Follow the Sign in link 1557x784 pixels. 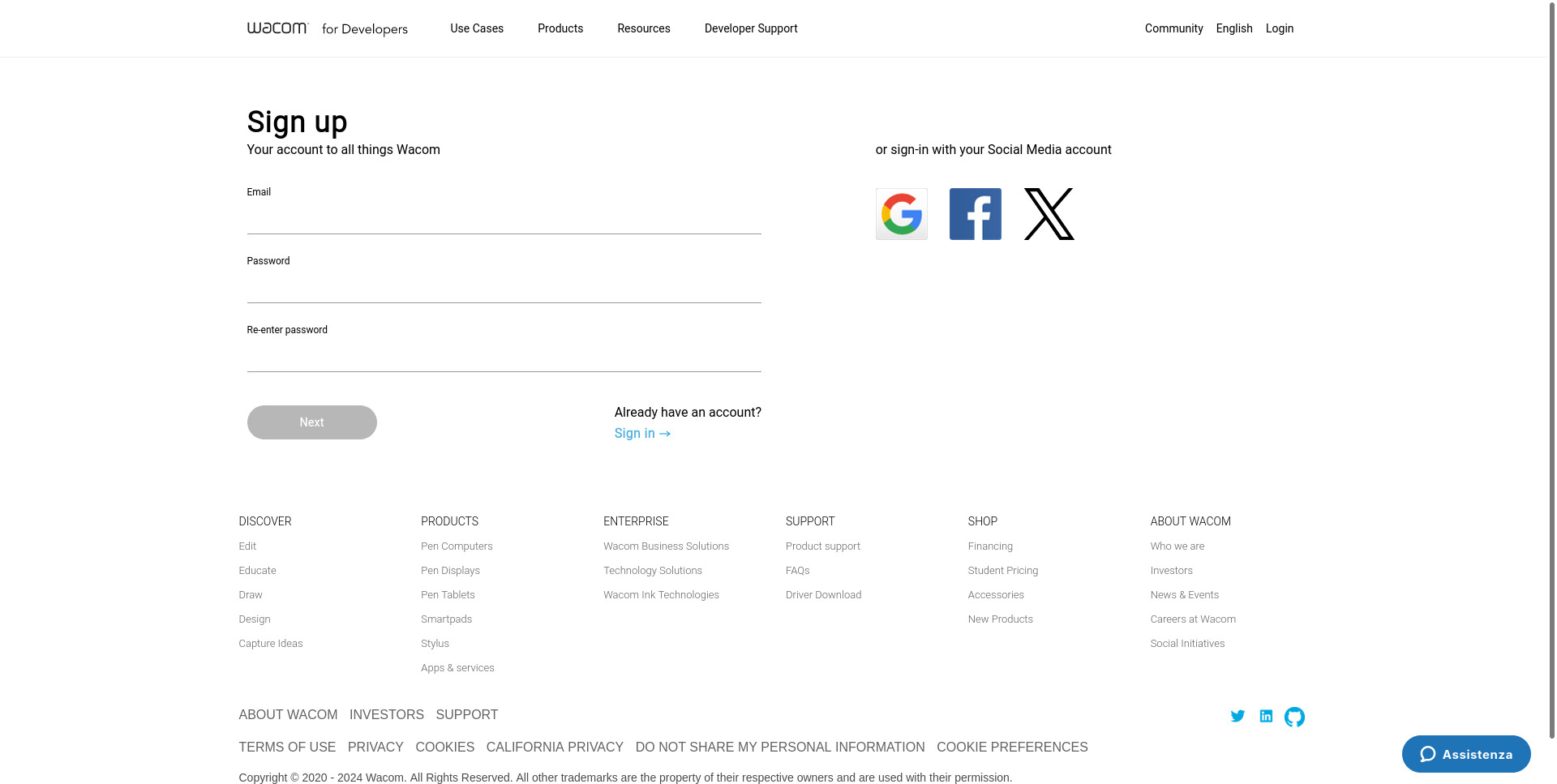click(641, 434)
